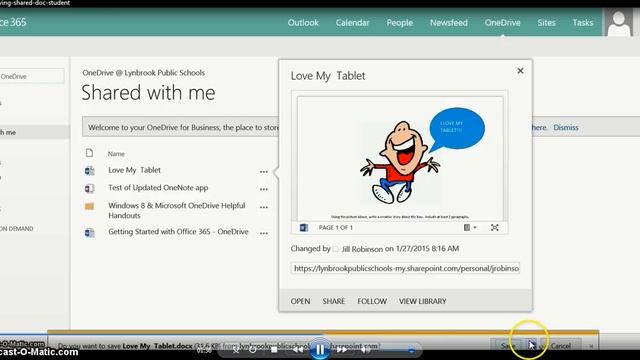Screen dimensions: 640x360
Task: Click the file type column header icon
Action: coord(89,153)
